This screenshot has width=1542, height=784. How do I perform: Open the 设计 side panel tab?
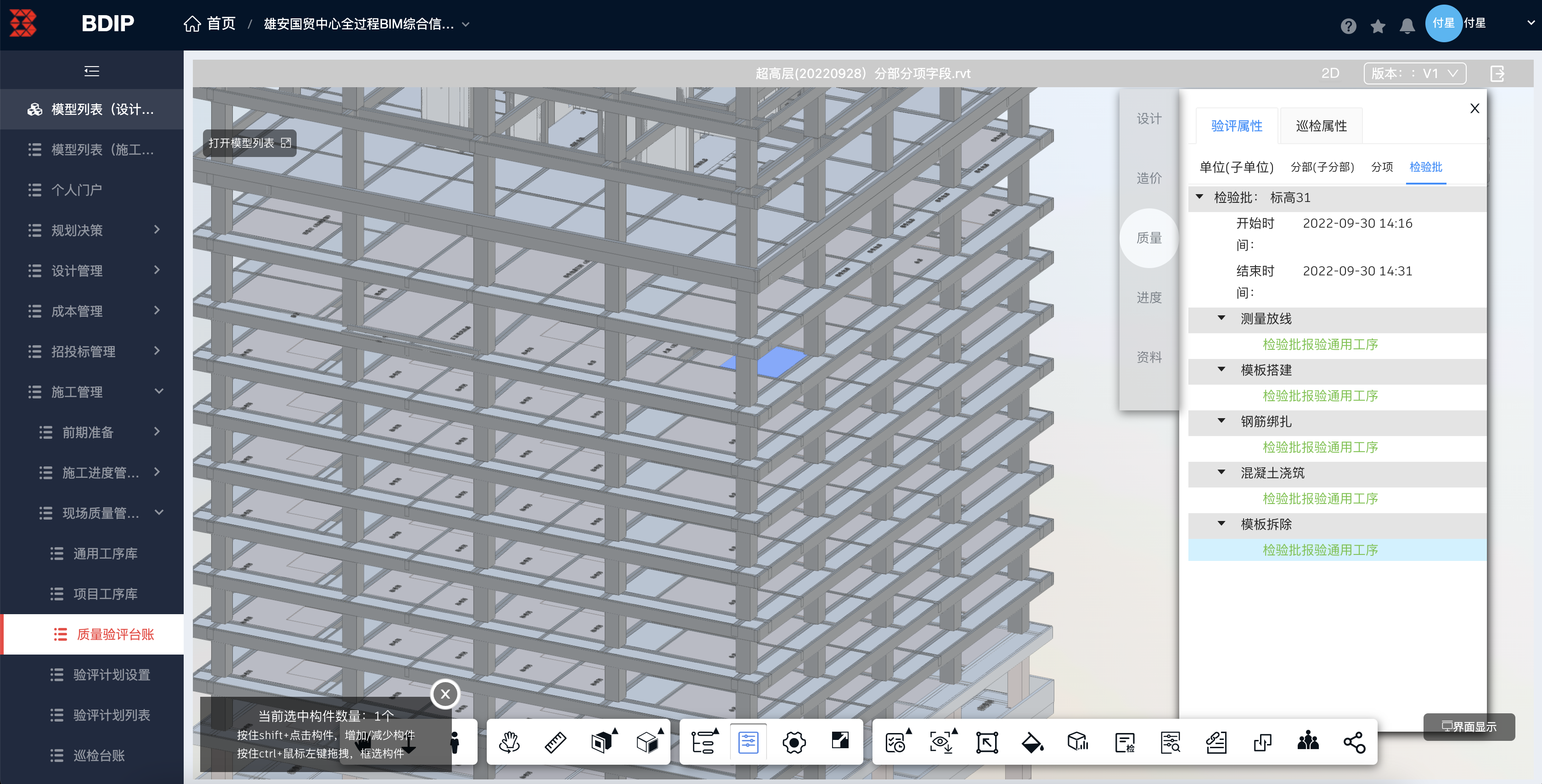coord(1149,118)
